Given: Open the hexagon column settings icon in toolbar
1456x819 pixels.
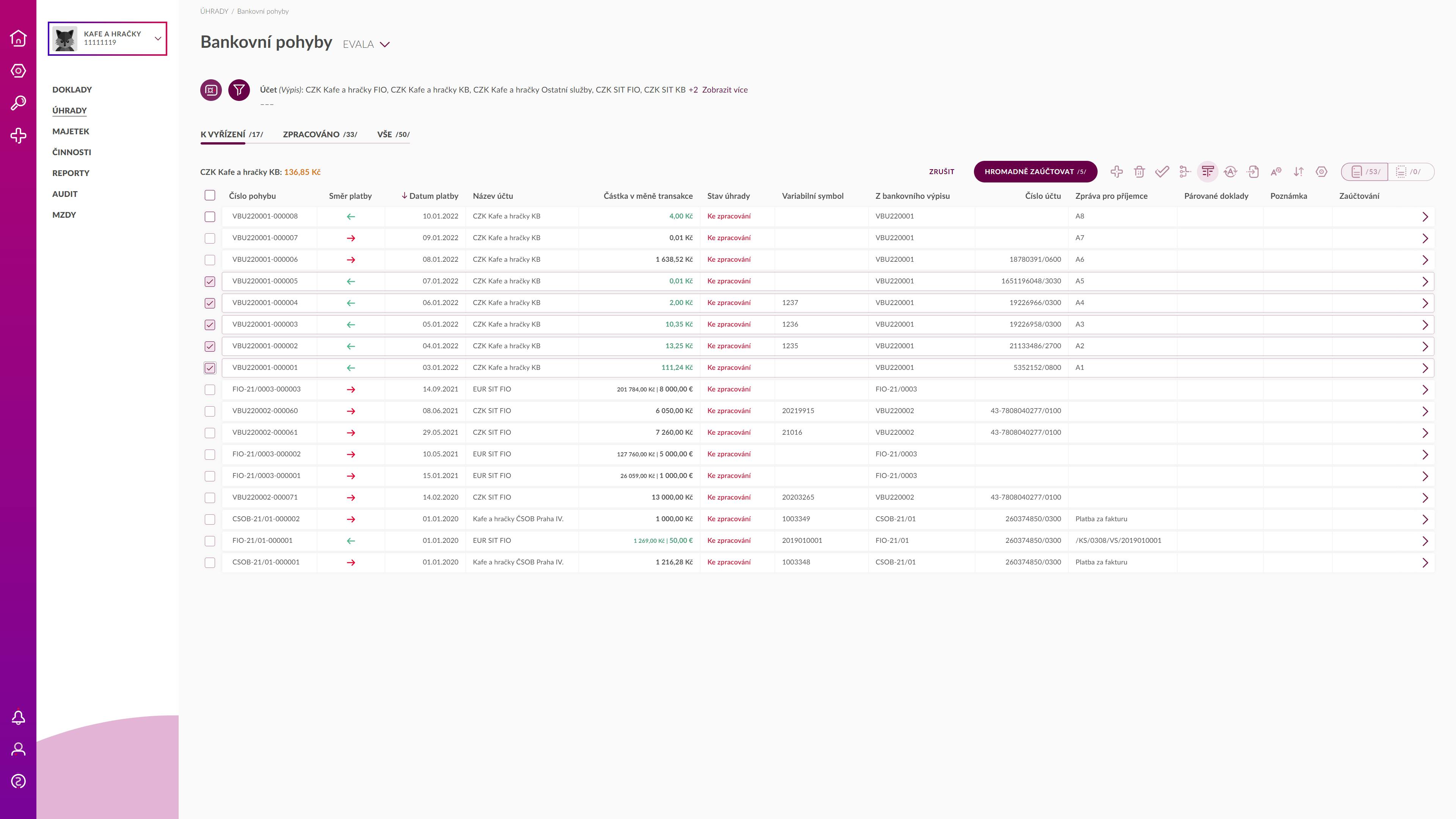Looking at the screenshot, I should 1321,172.
